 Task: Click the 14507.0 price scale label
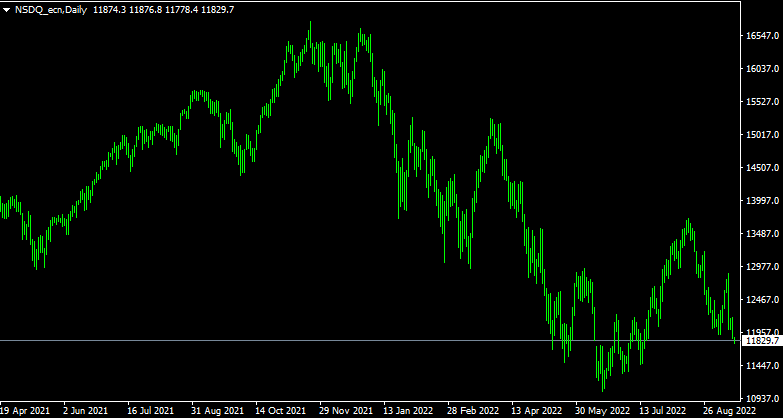coord(762,167)
